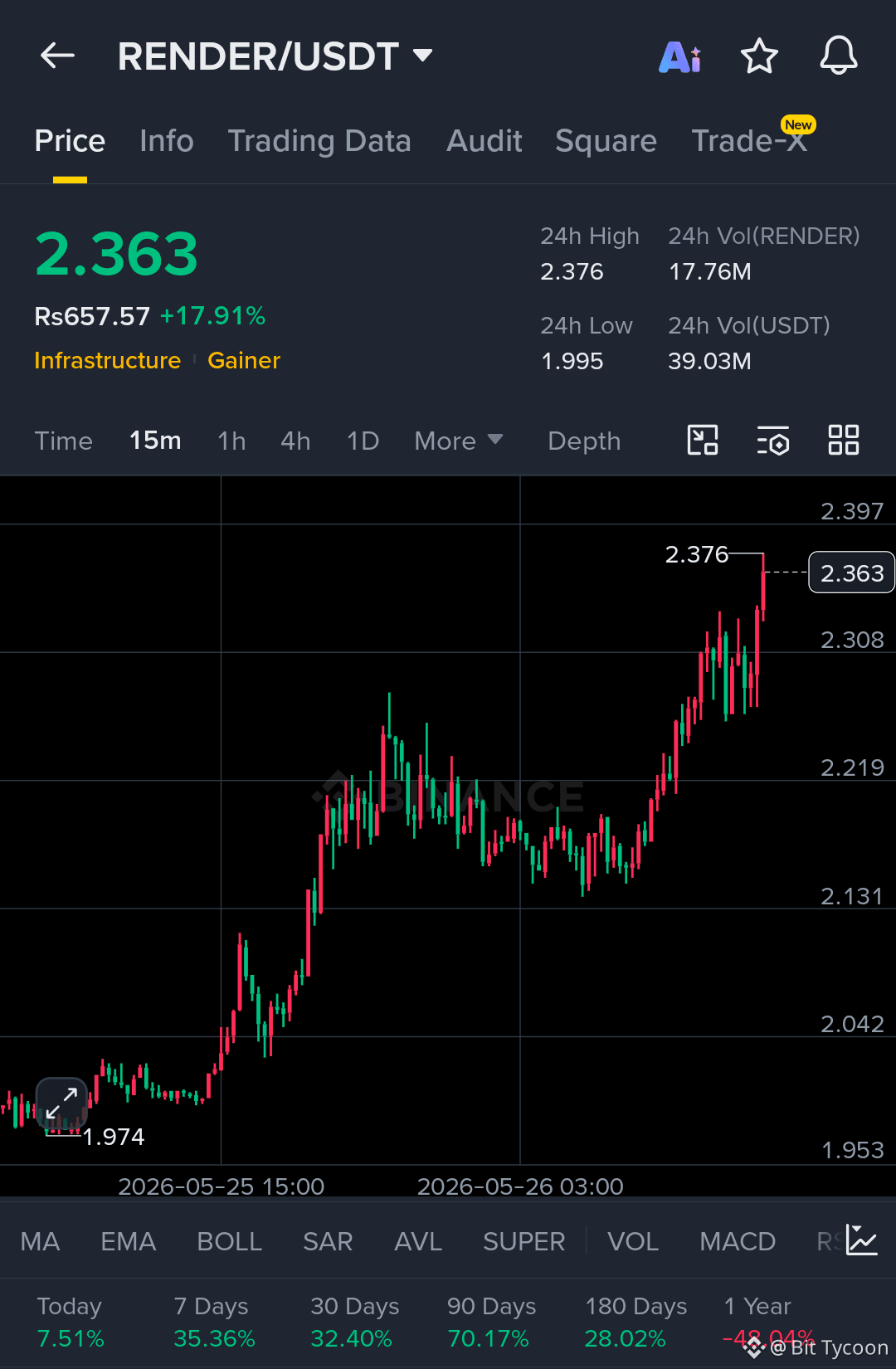Enable the MACD sub-indicator
This screenshot has width=896, height=1369.
738,1241
